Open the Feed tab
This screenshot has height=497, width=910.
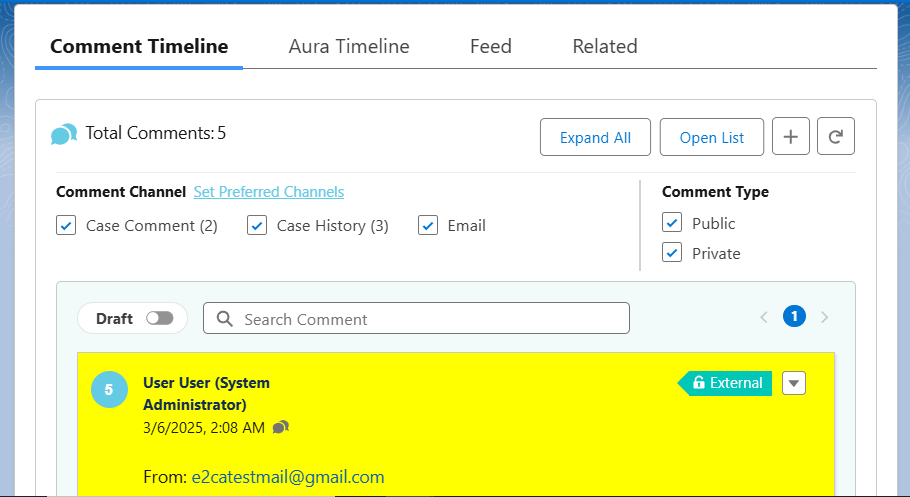pos(491,46)
